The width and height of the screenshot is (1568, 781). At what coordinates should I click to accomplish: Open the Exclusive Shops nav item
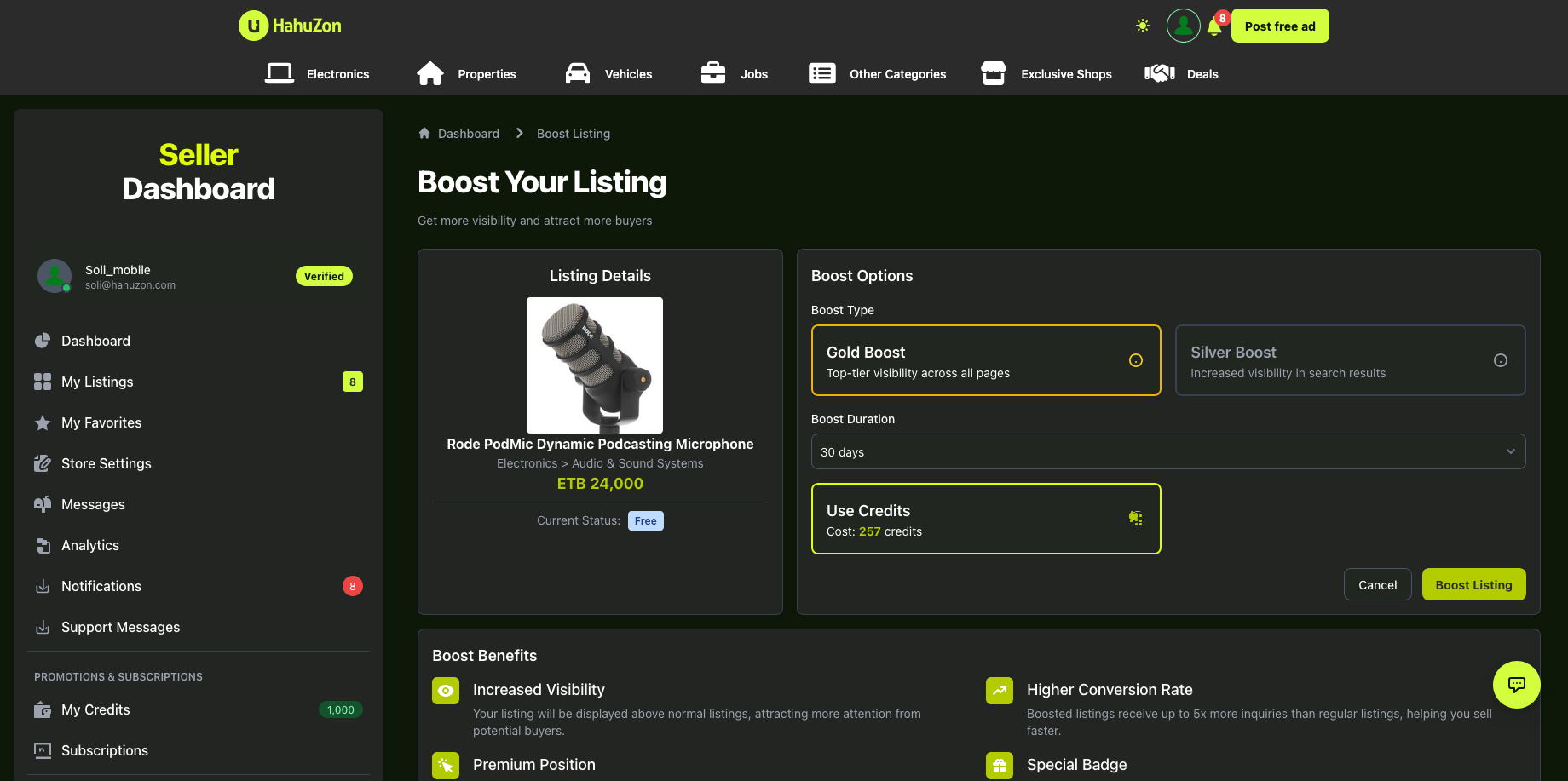click(1046, 74)
